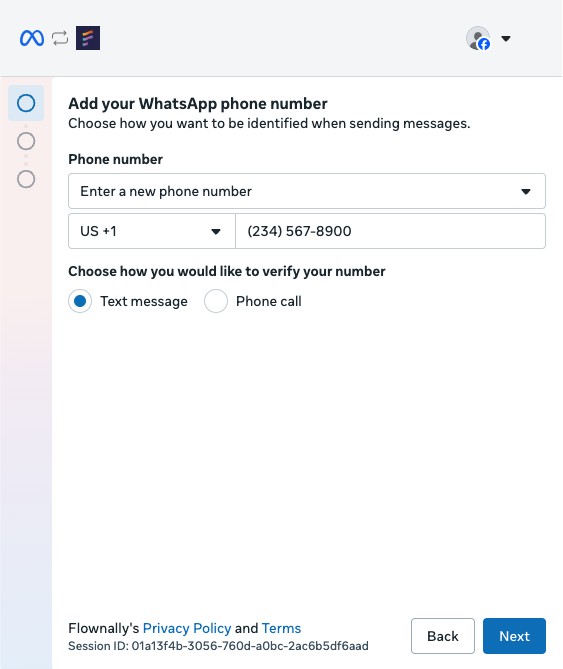Viewport: 563px width, 669px height.
Task: Click the Back button
Action: pyautogui.click(x=443, y=636)
